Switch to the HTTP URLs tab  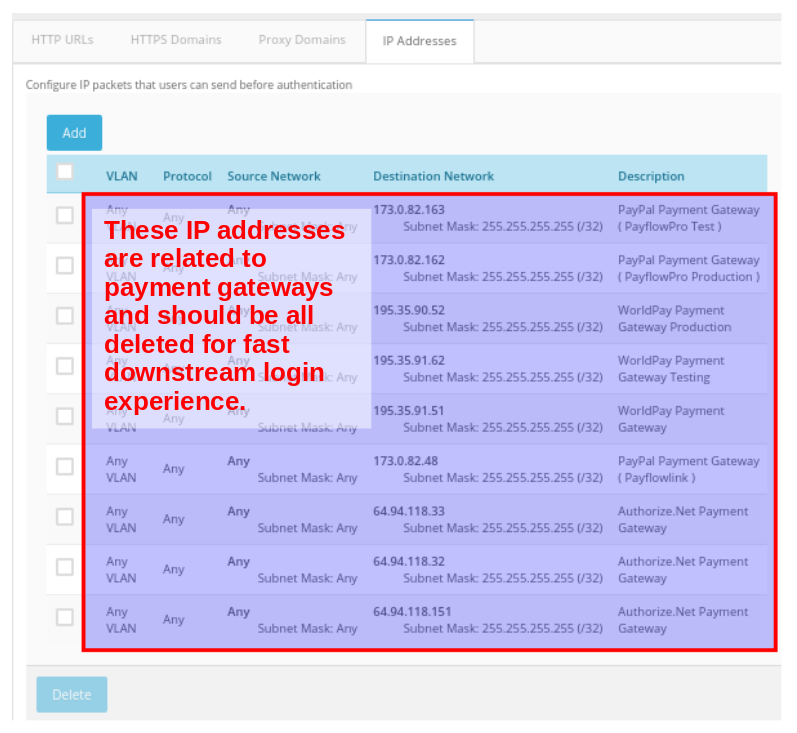tap(62, 40)
